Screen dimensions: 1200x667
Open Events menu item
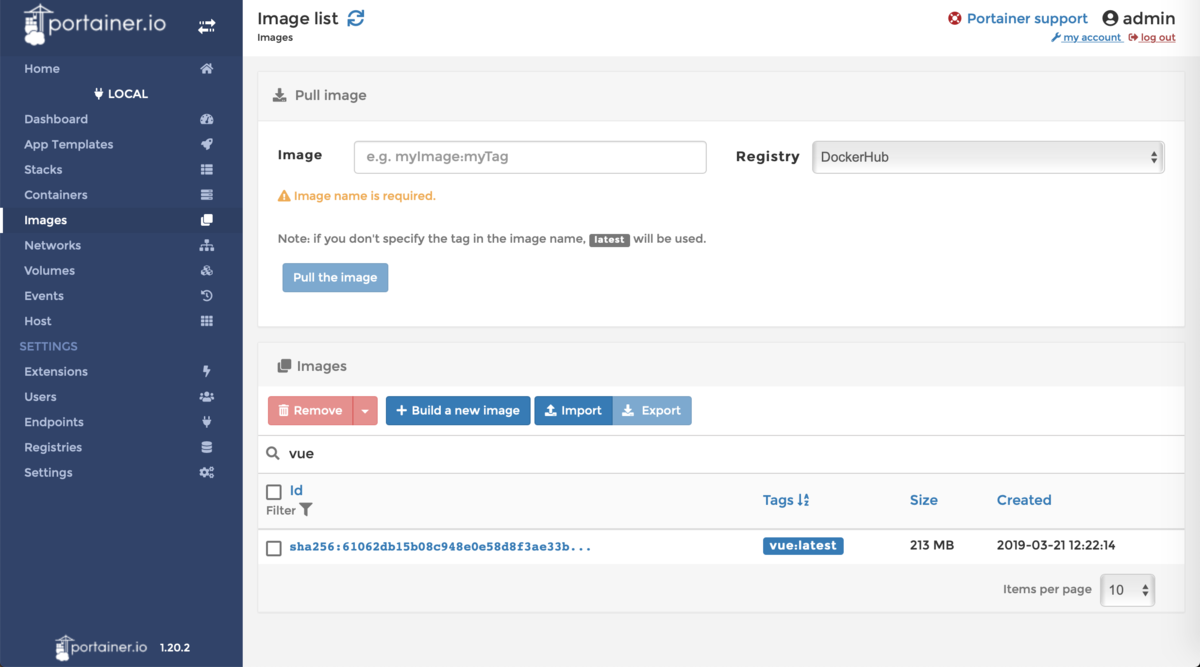tap(44, 296)
